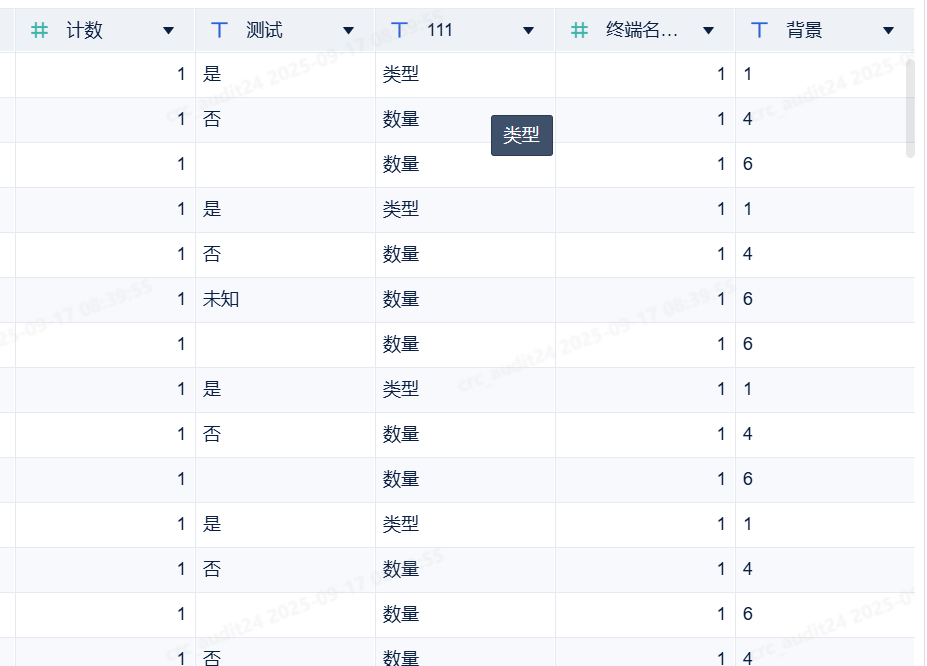The image size is (927, 666).
Task: Open the 计数 column dropdown arrow
Action: pos(169,31)
